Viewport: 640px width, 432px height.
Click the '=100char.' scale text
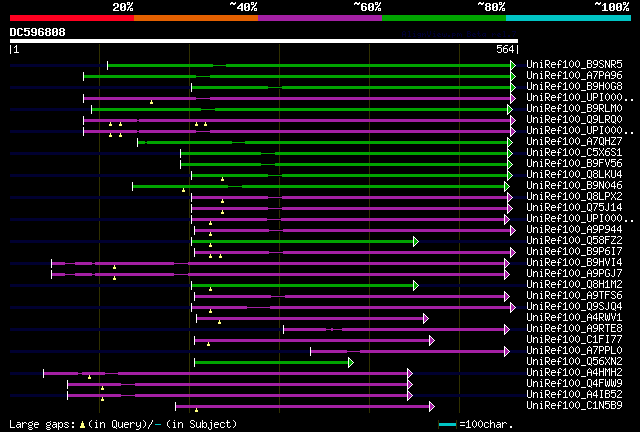click(x=486, y=425)
